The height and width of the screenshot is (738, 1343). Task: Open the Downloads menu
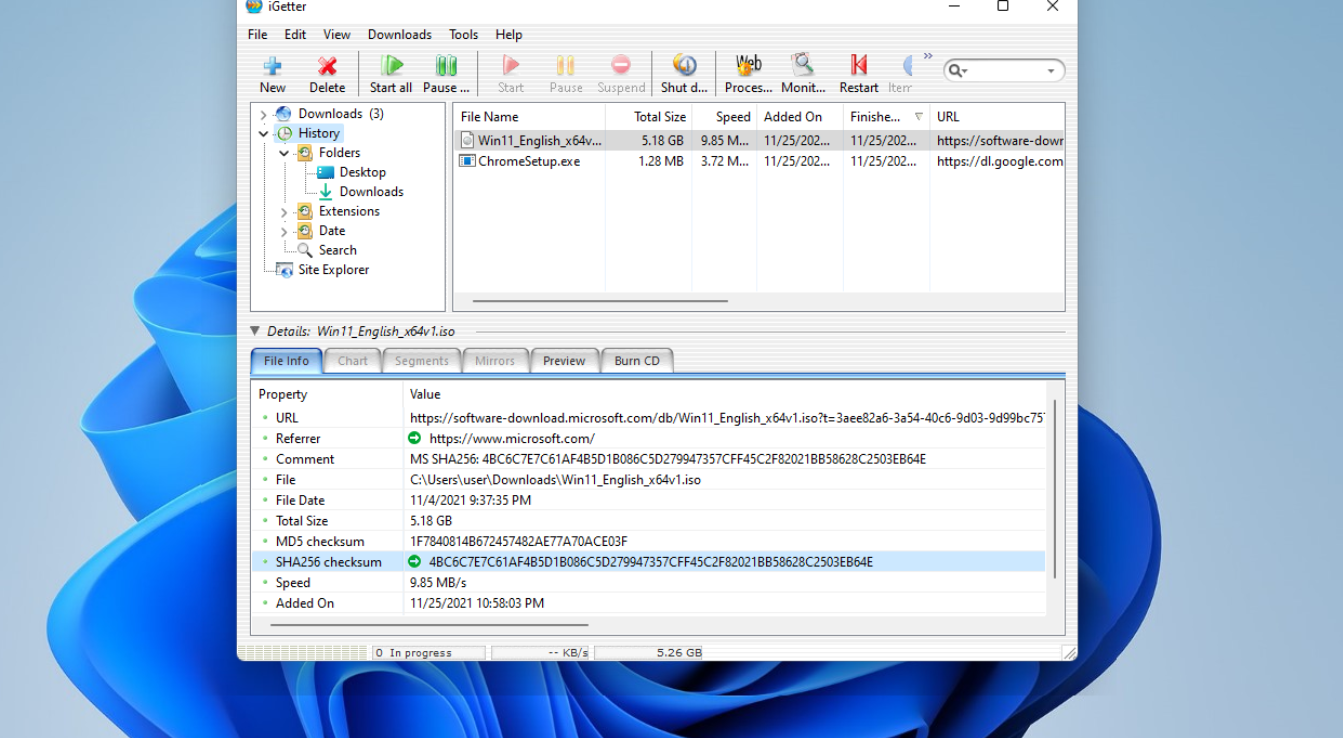pyautogui.click(x=400, y=34)
